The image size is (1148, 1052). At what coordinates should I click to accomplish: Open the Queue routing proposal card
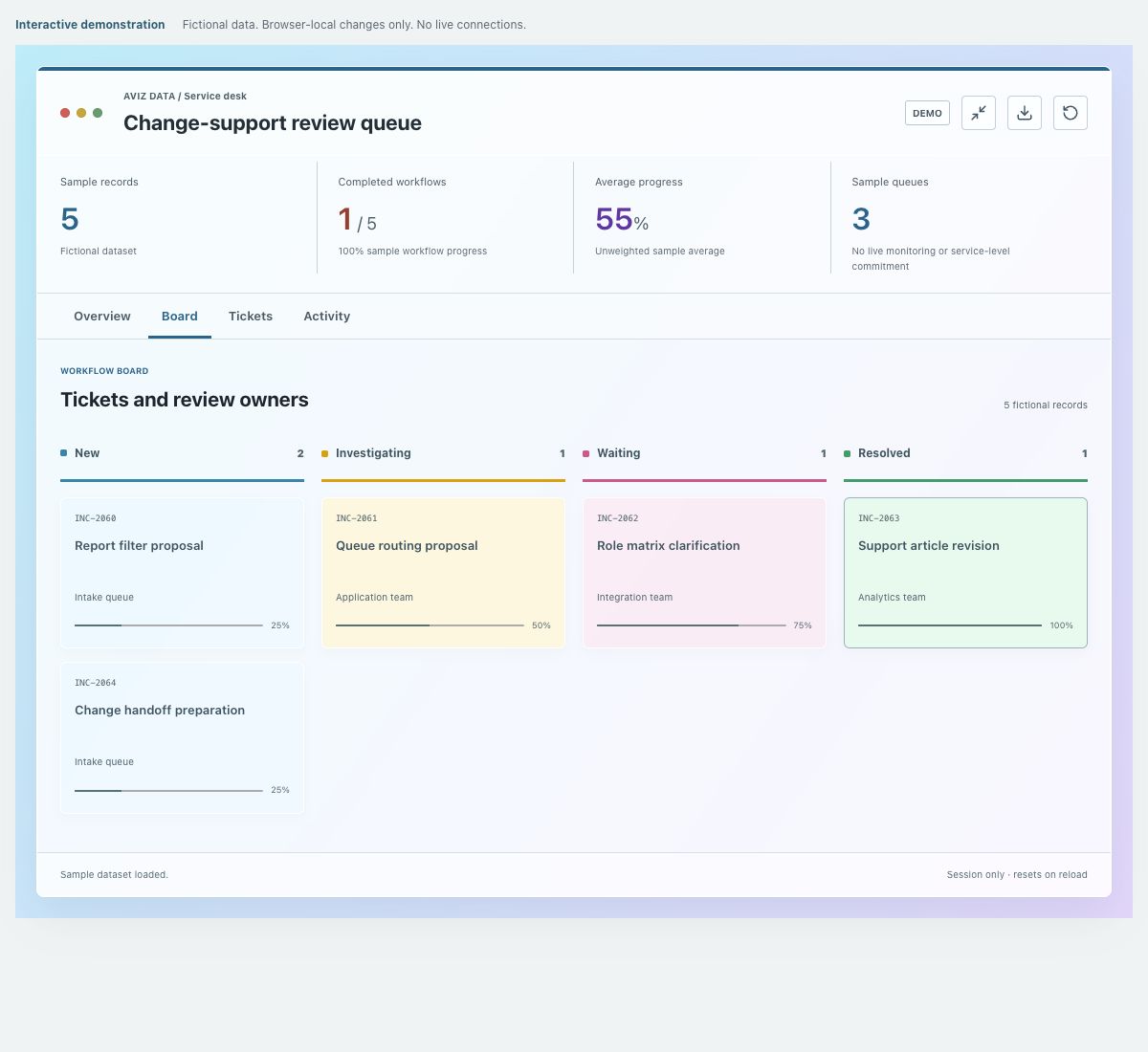[443, 573]
